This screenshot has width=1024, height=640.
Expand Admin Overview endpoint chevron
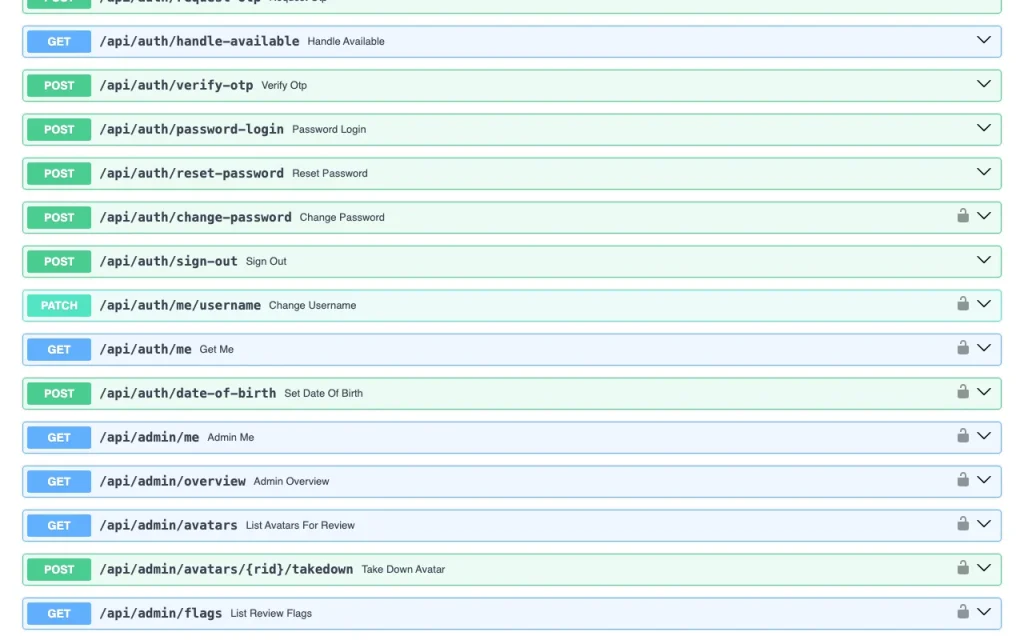coord(984,479)
